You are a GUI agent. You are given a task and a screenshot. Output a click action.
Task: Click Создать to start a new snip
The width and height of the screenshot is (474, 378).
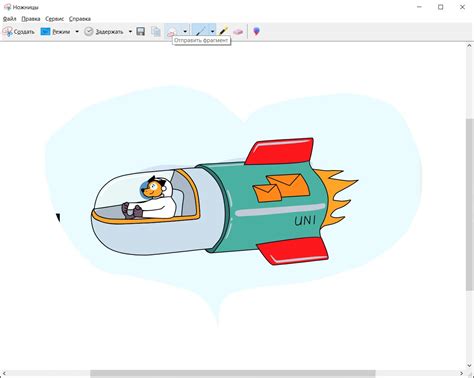pos(19,32)
